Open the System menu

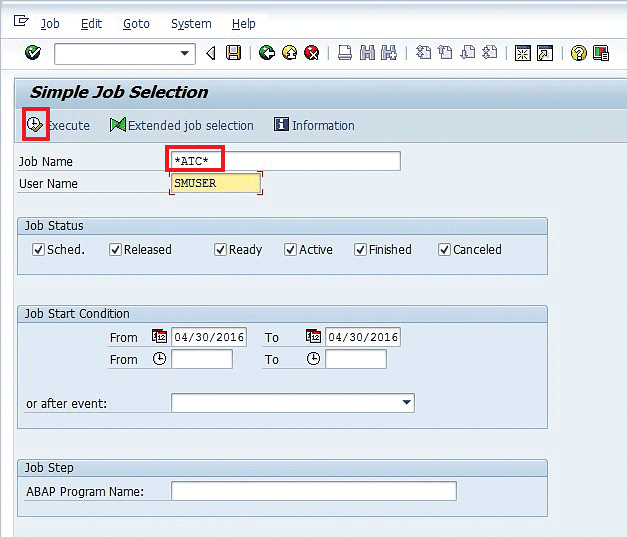pyautogui.click(x=191, y=23)
